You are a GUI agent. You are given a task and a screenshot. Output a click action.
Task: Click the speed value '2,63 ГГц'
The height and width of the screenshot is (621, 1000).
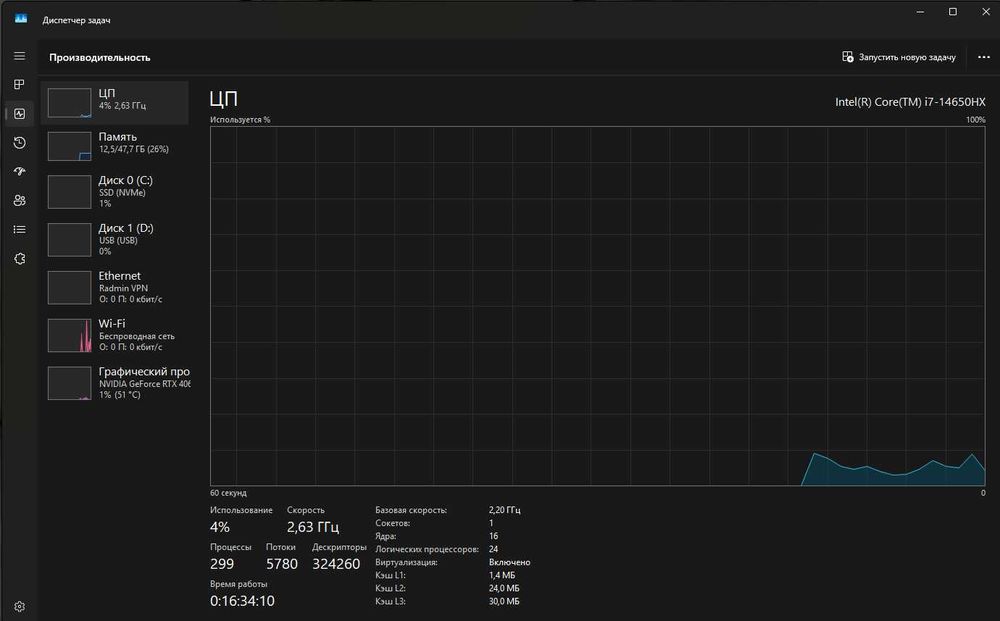[312, 527]
